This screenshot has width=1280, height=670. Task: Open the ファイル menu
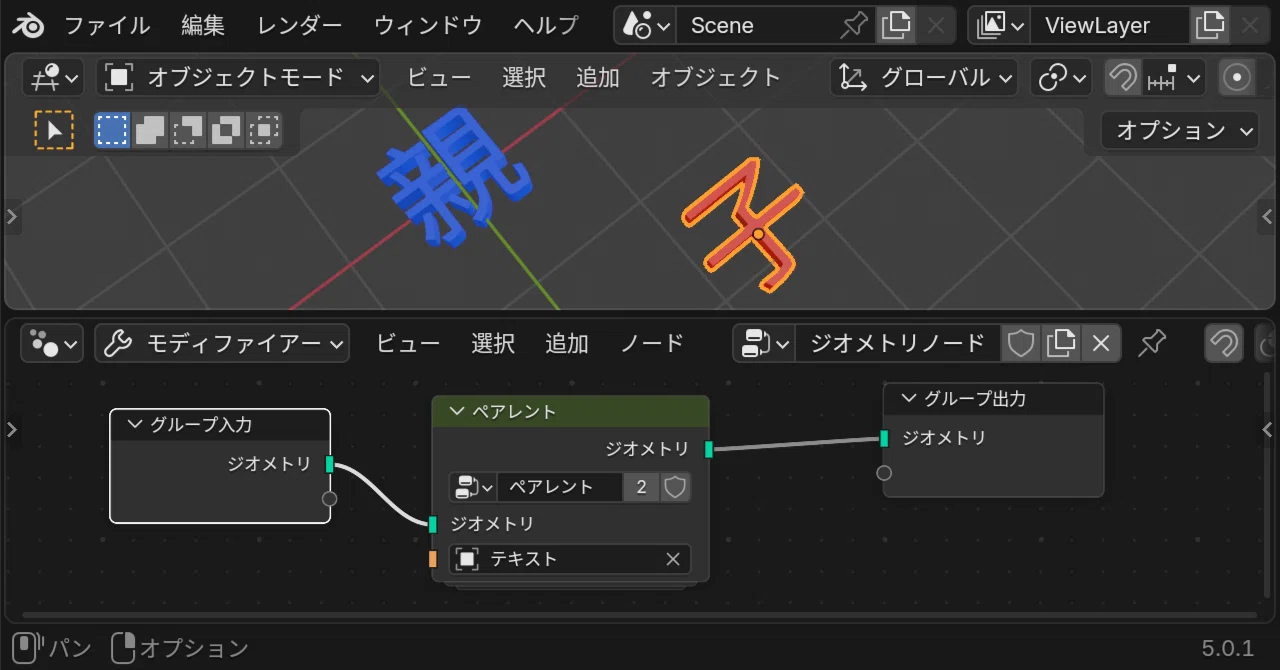click(107, 25)
